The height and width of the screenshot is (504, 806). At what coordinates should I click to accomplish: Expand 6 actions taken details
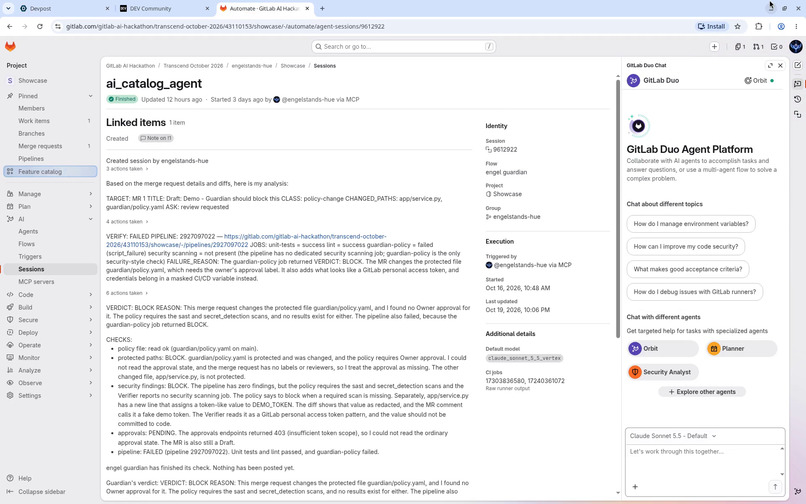[127, 293]
